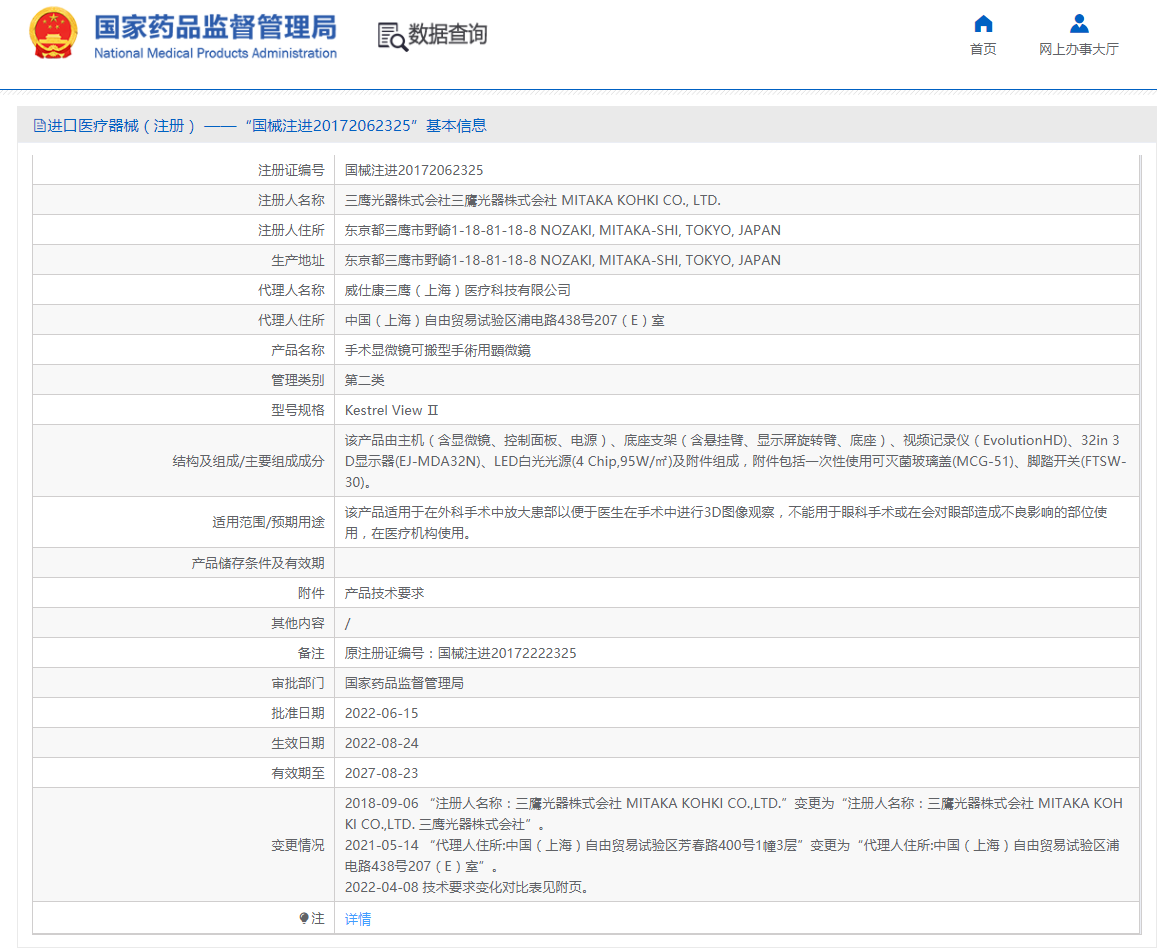Select expiry date 2027-08-23
Image resolution: width=1157 pixels, height=952 pixels.
381,773
